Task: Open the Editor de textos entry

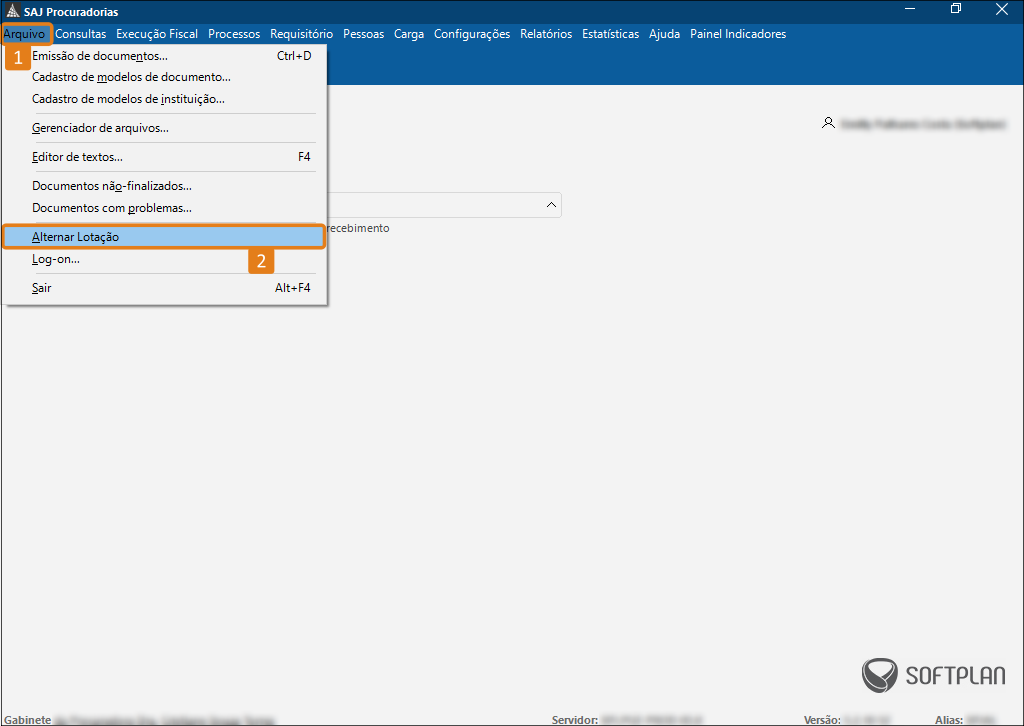Action: click(78, 157)
